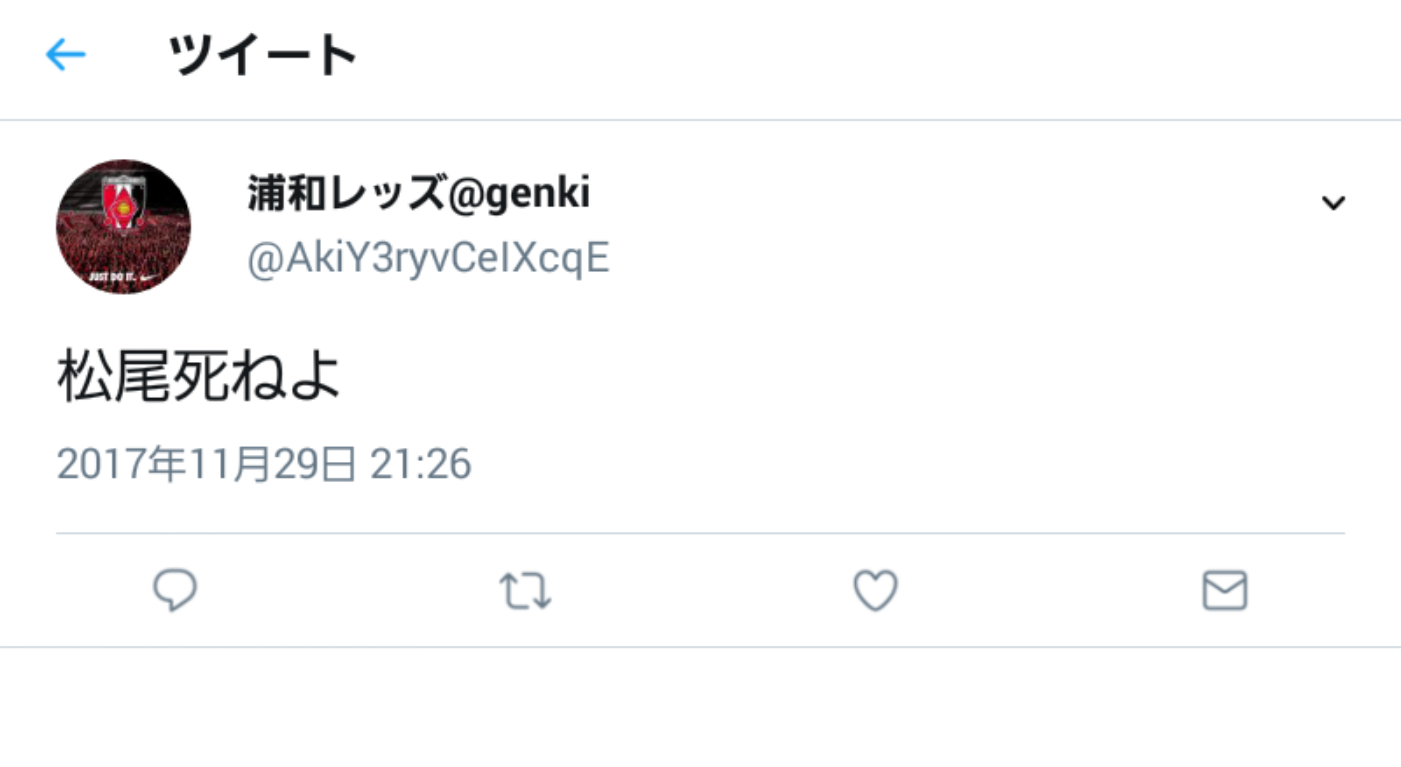Click the date portion of the timestamp
Image resolution: width=1401 pixels, height=767 pixels.
pyautogui.click(x=206, y=464)
